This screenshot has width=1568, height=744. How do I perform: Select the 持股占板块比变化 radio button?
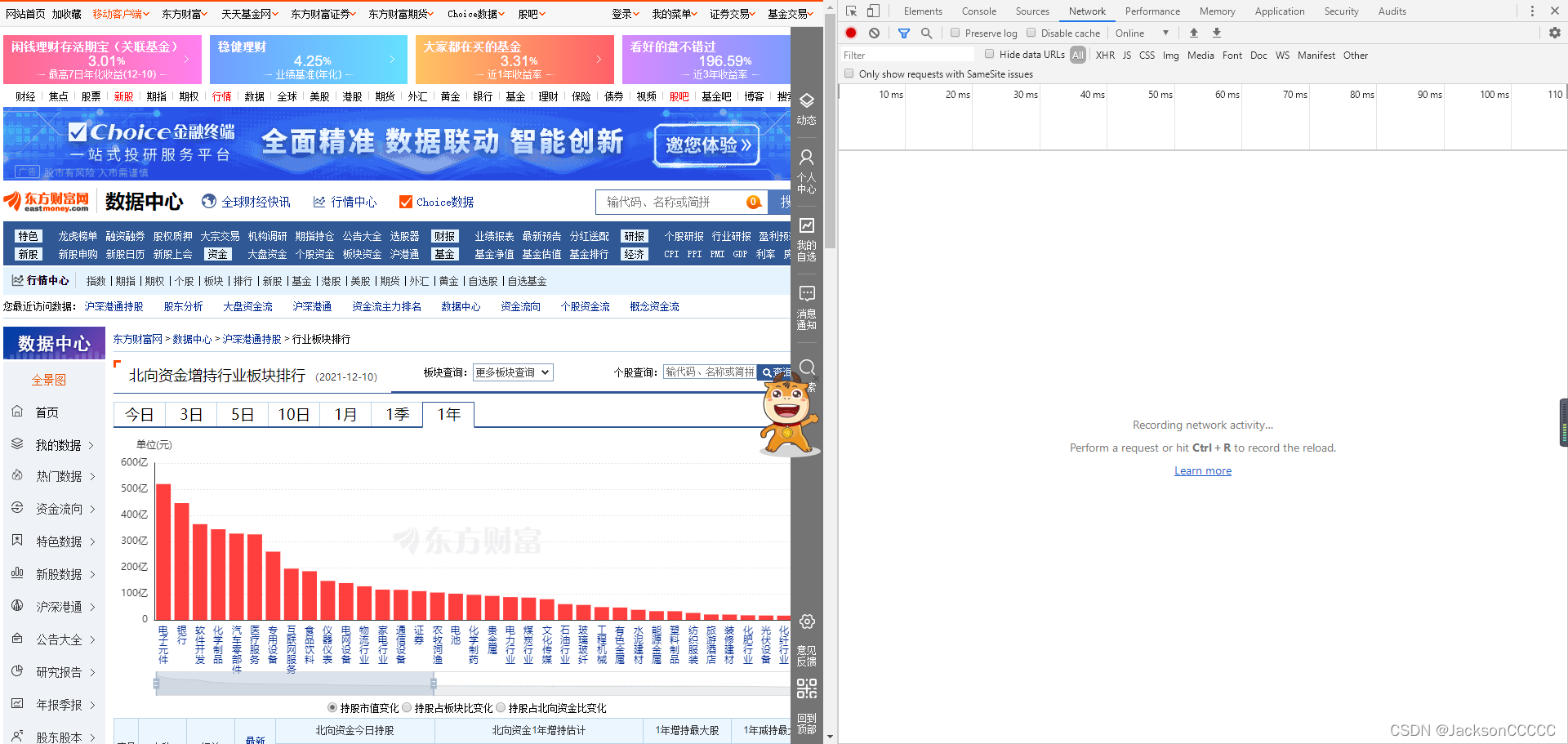tap(407, 707)
